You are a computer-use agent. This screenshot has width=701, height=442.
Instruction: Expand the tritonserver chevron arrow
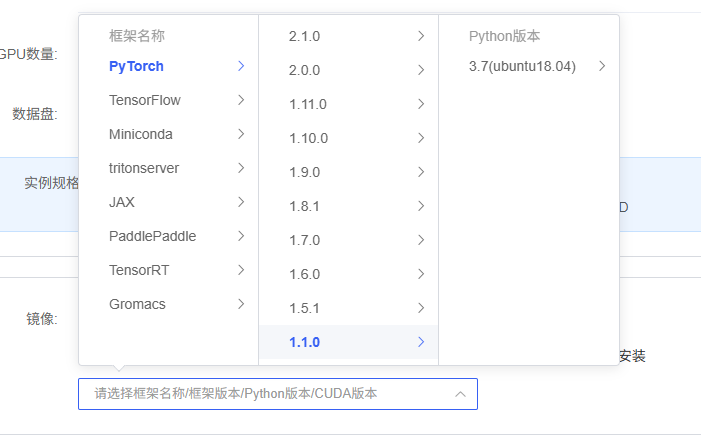point(241,168)
